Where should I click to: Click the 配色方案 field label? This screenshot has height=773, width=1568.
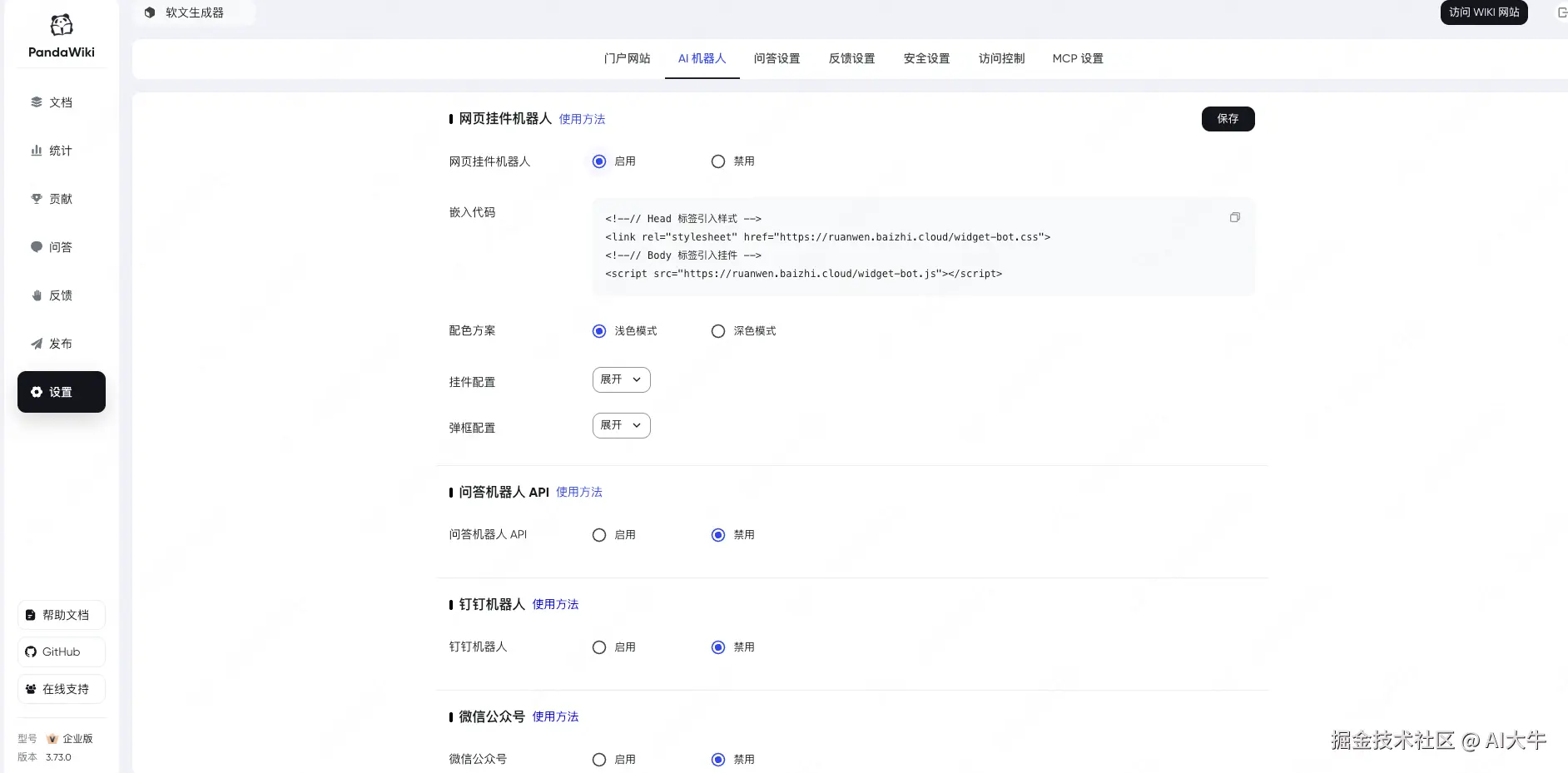[473, 330]
